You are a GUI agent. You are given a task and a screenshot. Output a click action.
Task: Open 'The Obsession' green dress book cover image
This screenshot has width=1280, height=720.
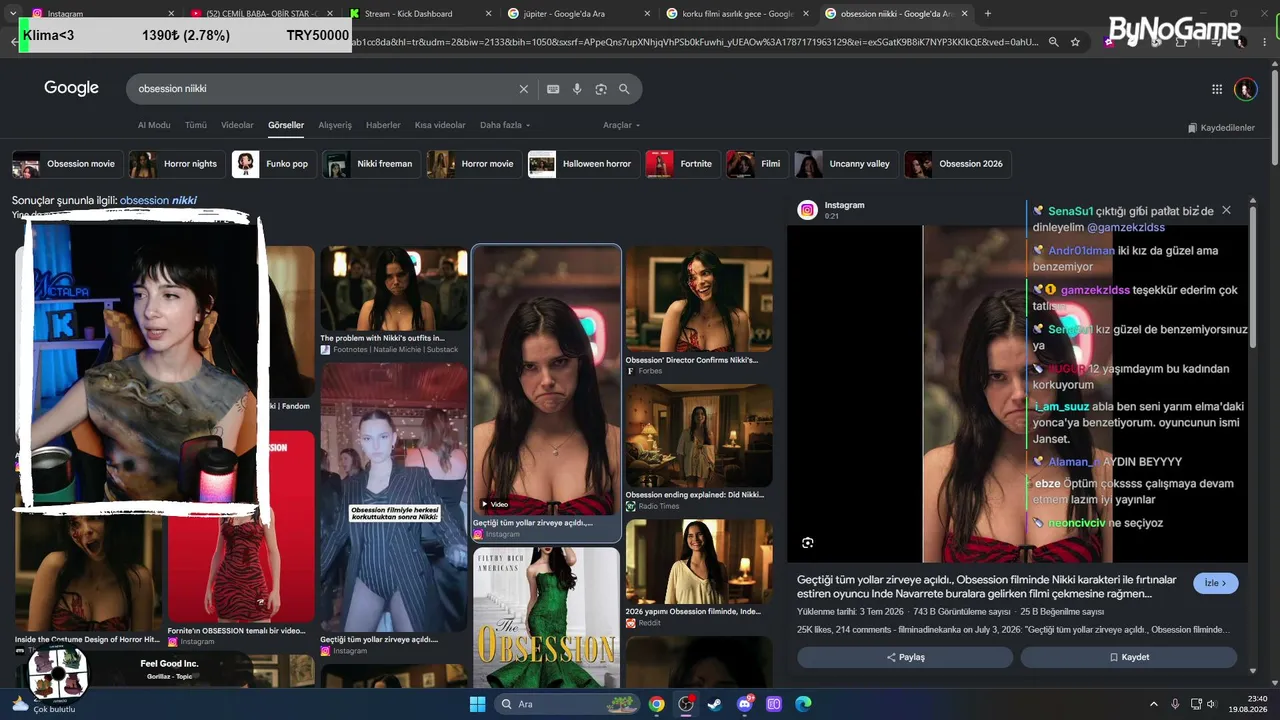[547, 616]
